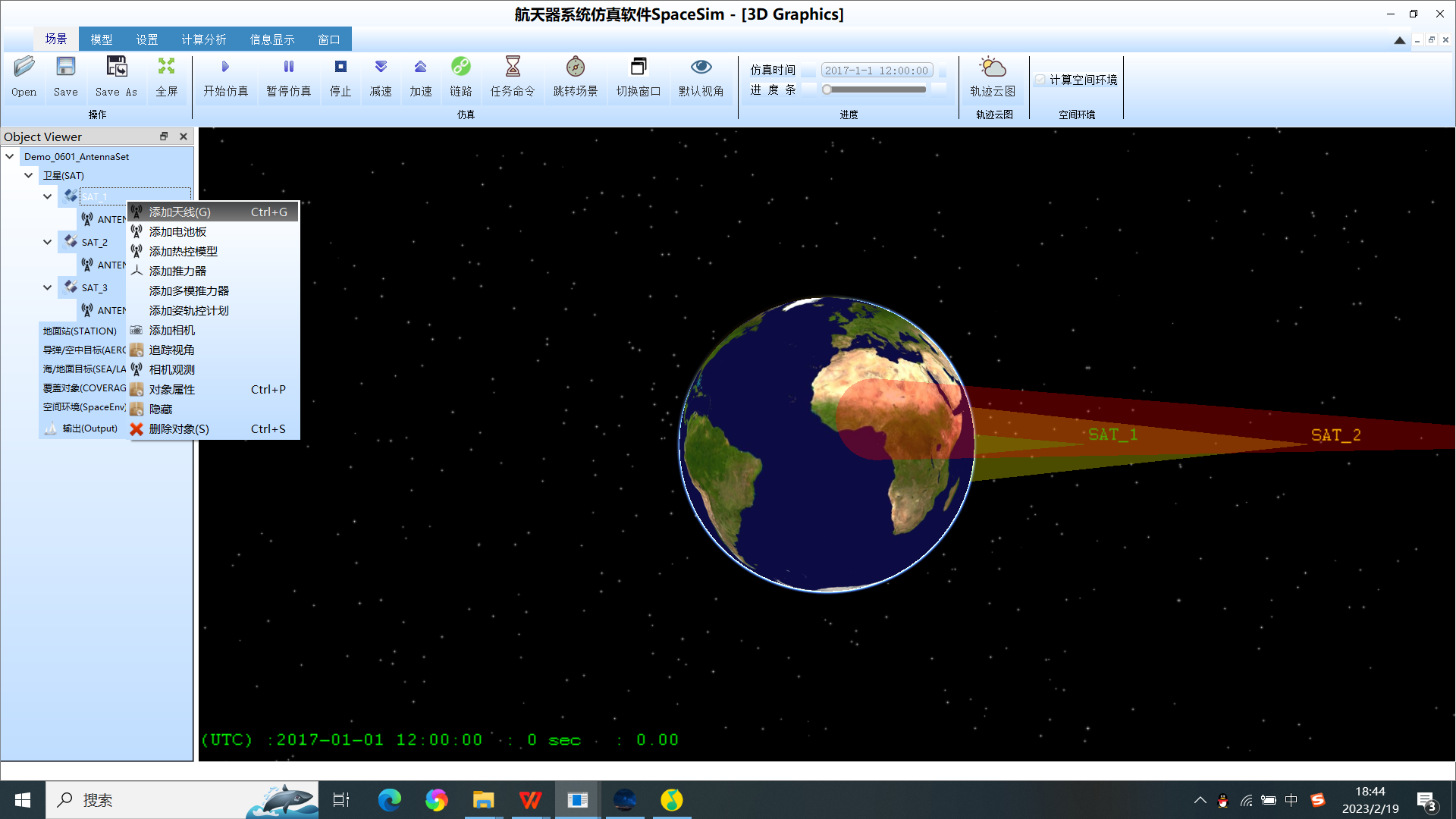The height and width of the screenshot is (819, 1456).
Task: Open File Explorer from taskbar
Action: 483,800
